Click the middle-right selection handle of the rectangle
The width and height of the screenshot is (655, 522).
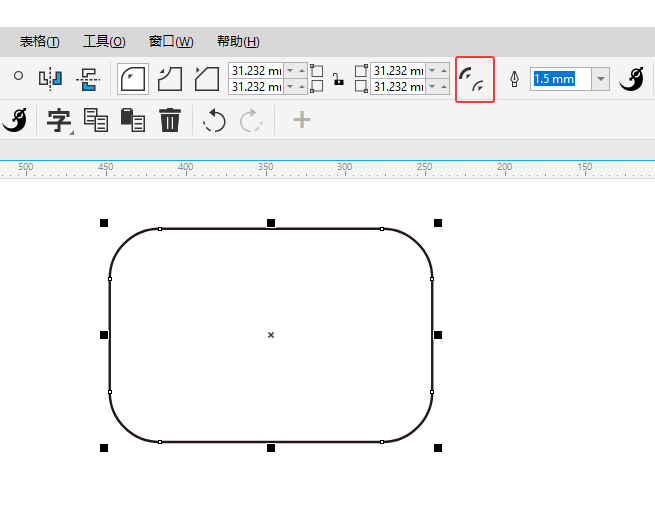pyautogui.click(x=438, y=335)
